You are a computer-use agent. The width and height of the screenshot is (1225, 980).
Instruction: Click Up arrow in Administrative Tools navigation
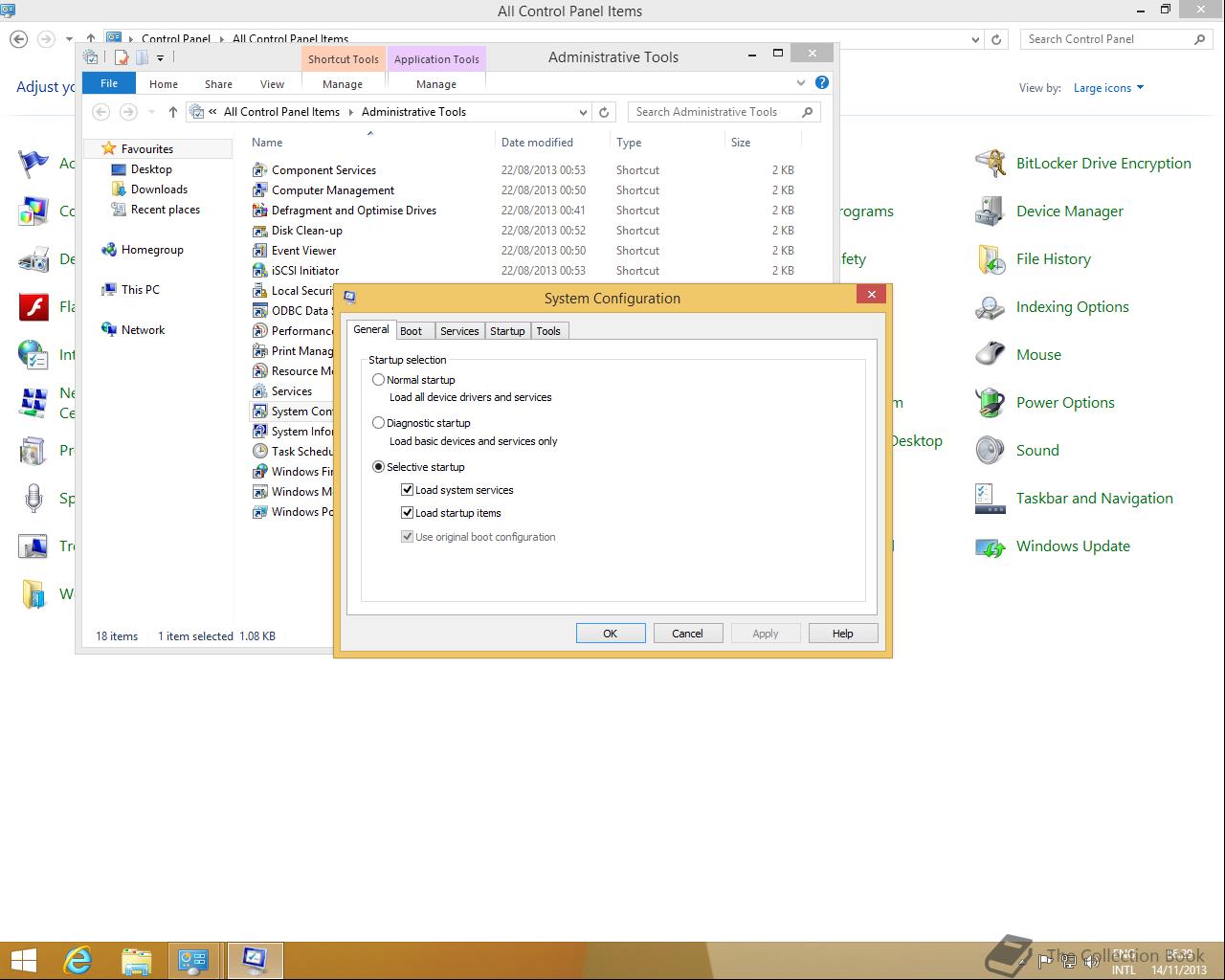point(172,112)
